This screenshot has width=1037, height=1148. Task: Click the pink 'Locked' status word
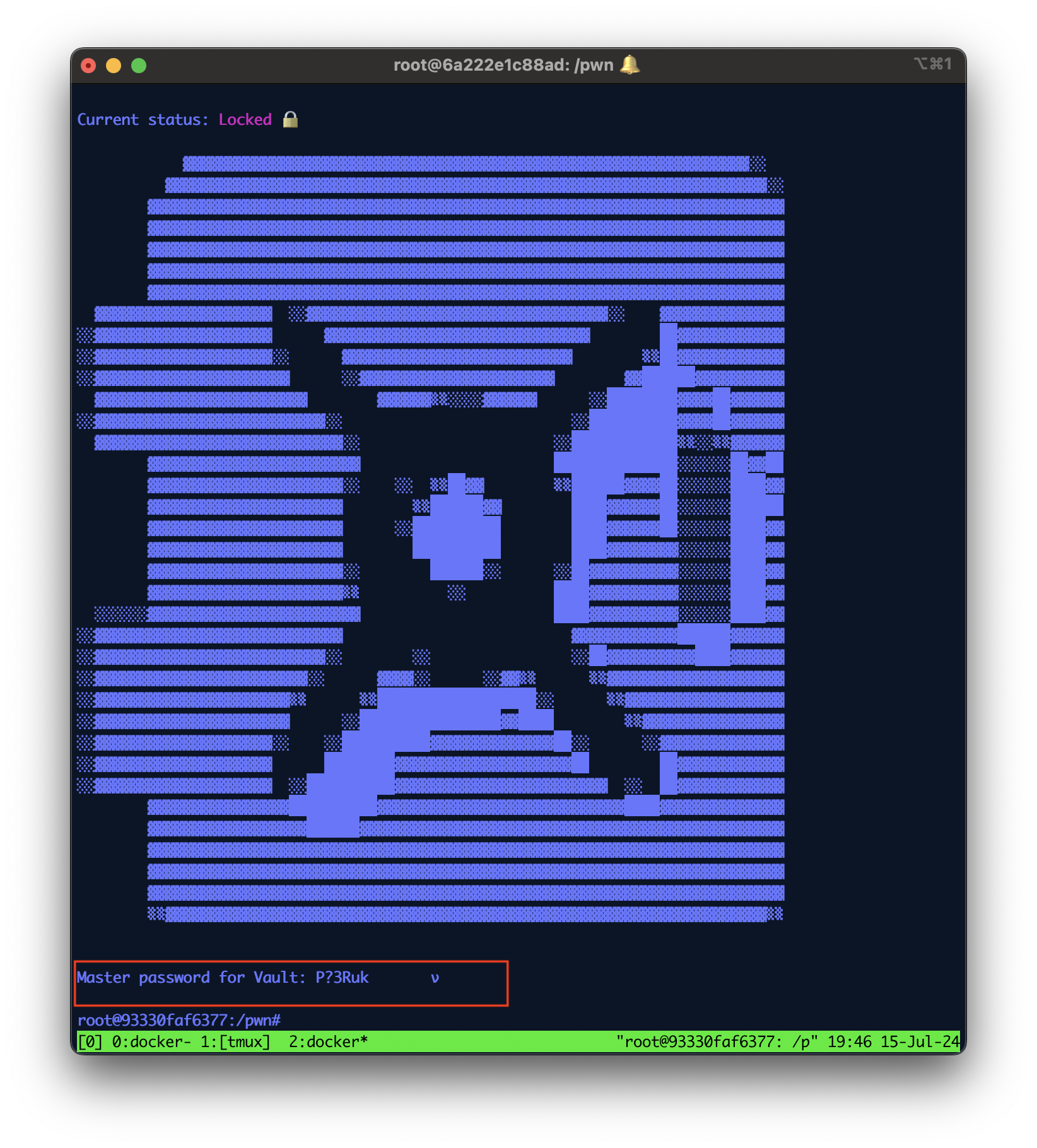[x=245, y=120]
